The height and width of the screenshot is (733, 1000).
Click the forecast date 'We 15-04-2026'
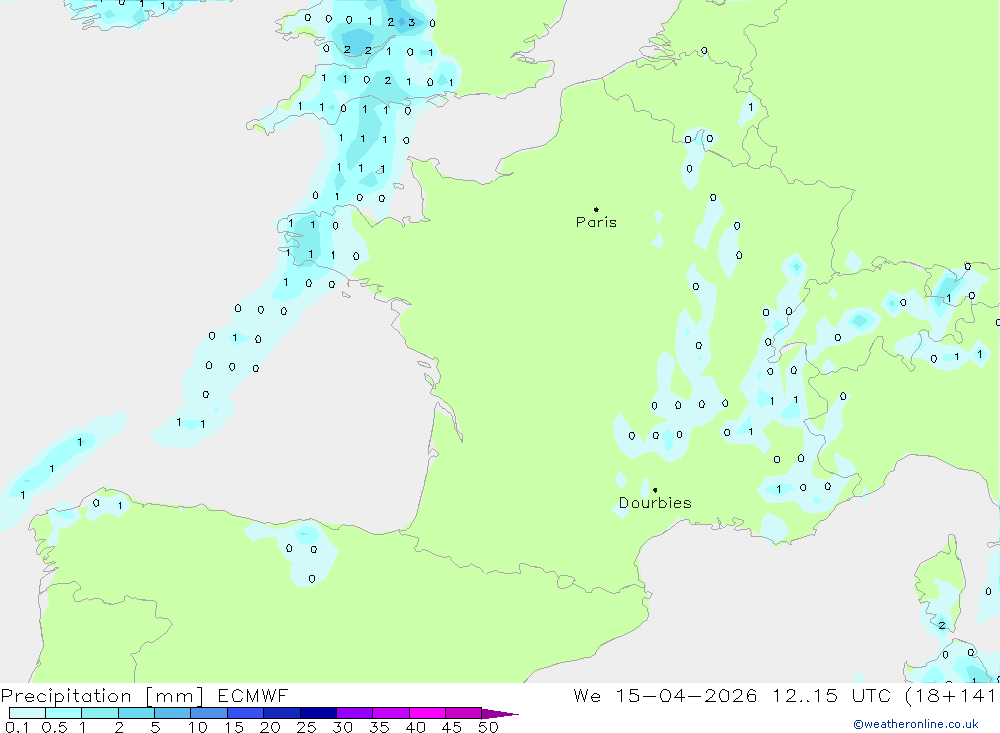point(665,695)
